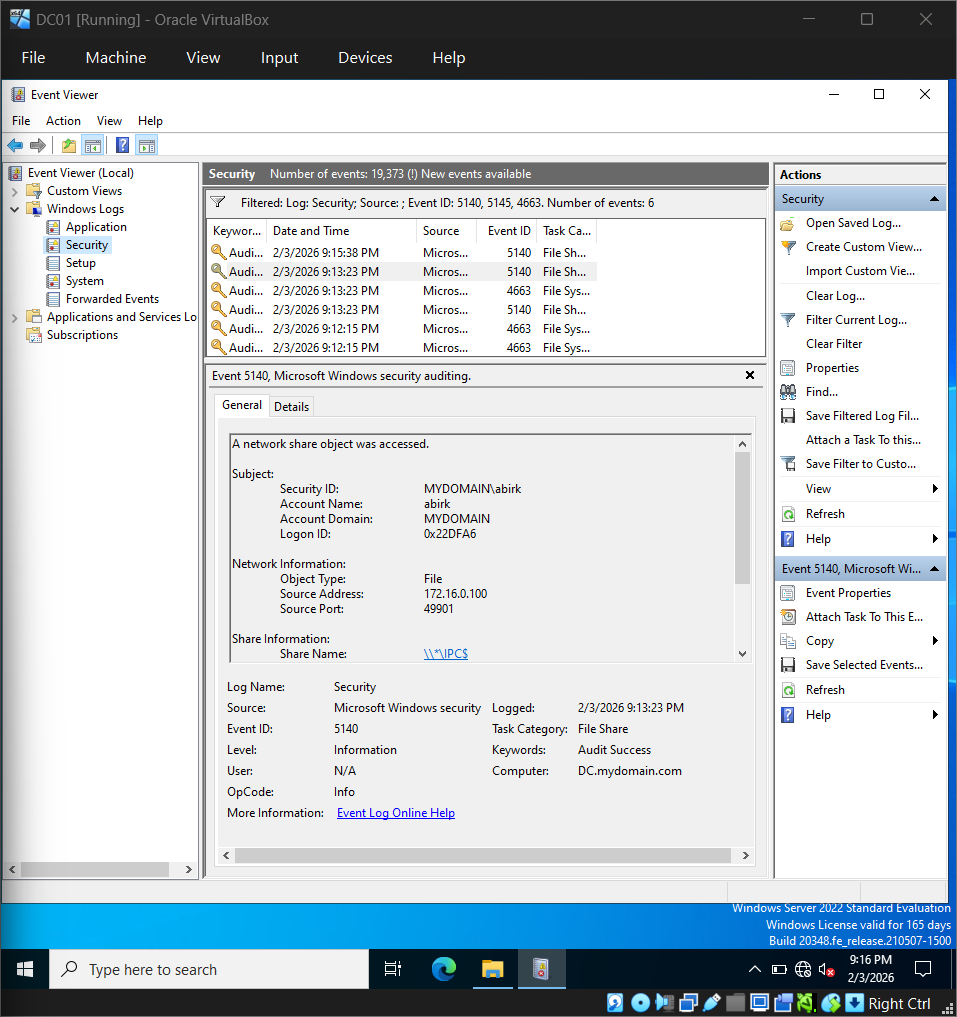This screenshot has height=1017, width=957.
Task: Click the Back arrow toolbar icon
Action: [x=15, y=145]
